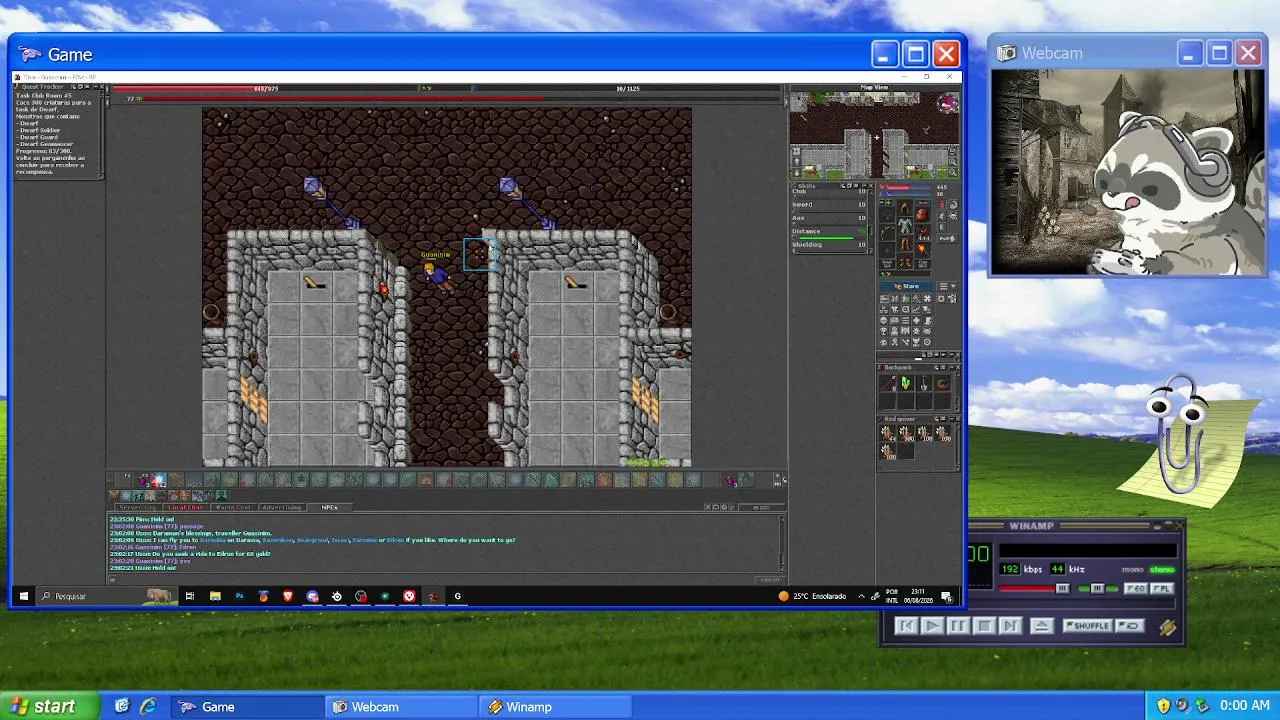Toggle Shuffle in Winamp
This screenshot has width=1280, height=720.
tap(1087, 626)
